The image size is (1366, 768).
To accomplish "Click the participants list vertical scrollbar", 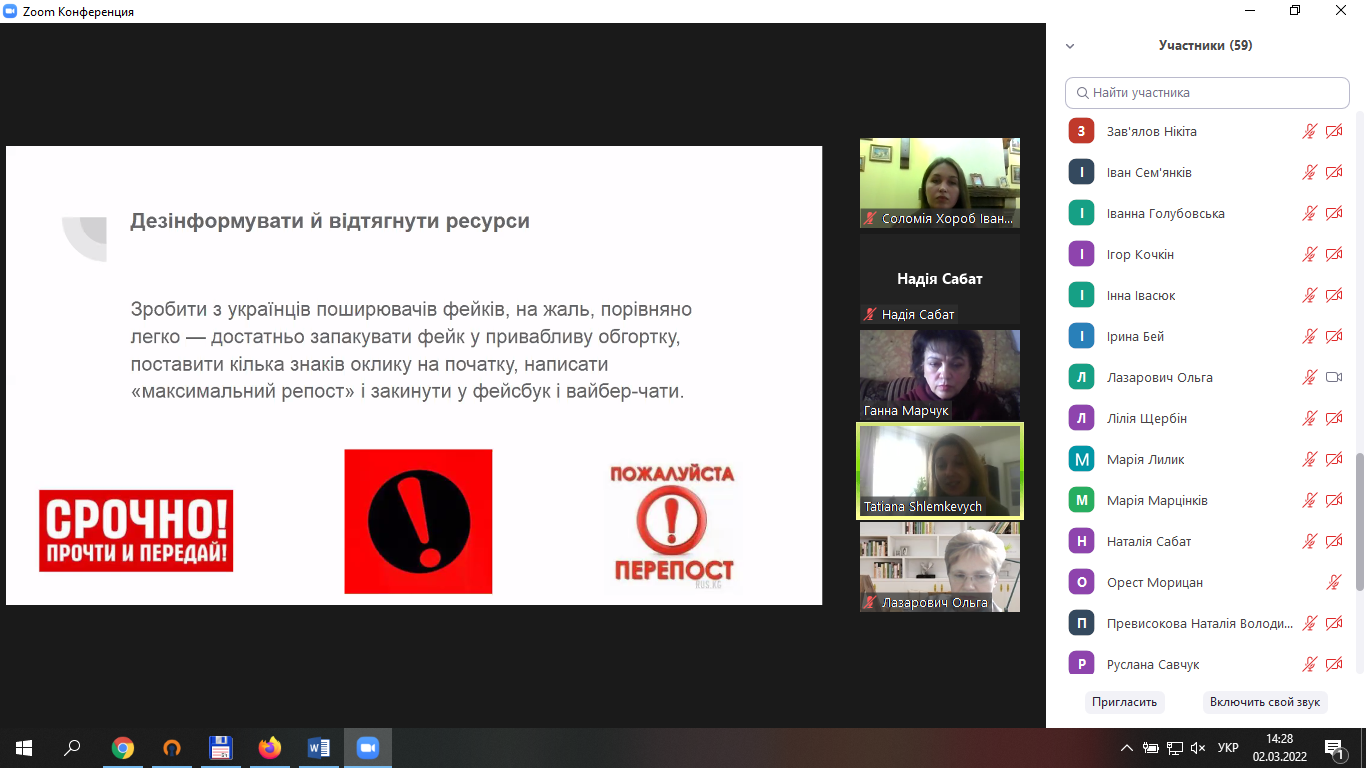I will (1358, 520).
